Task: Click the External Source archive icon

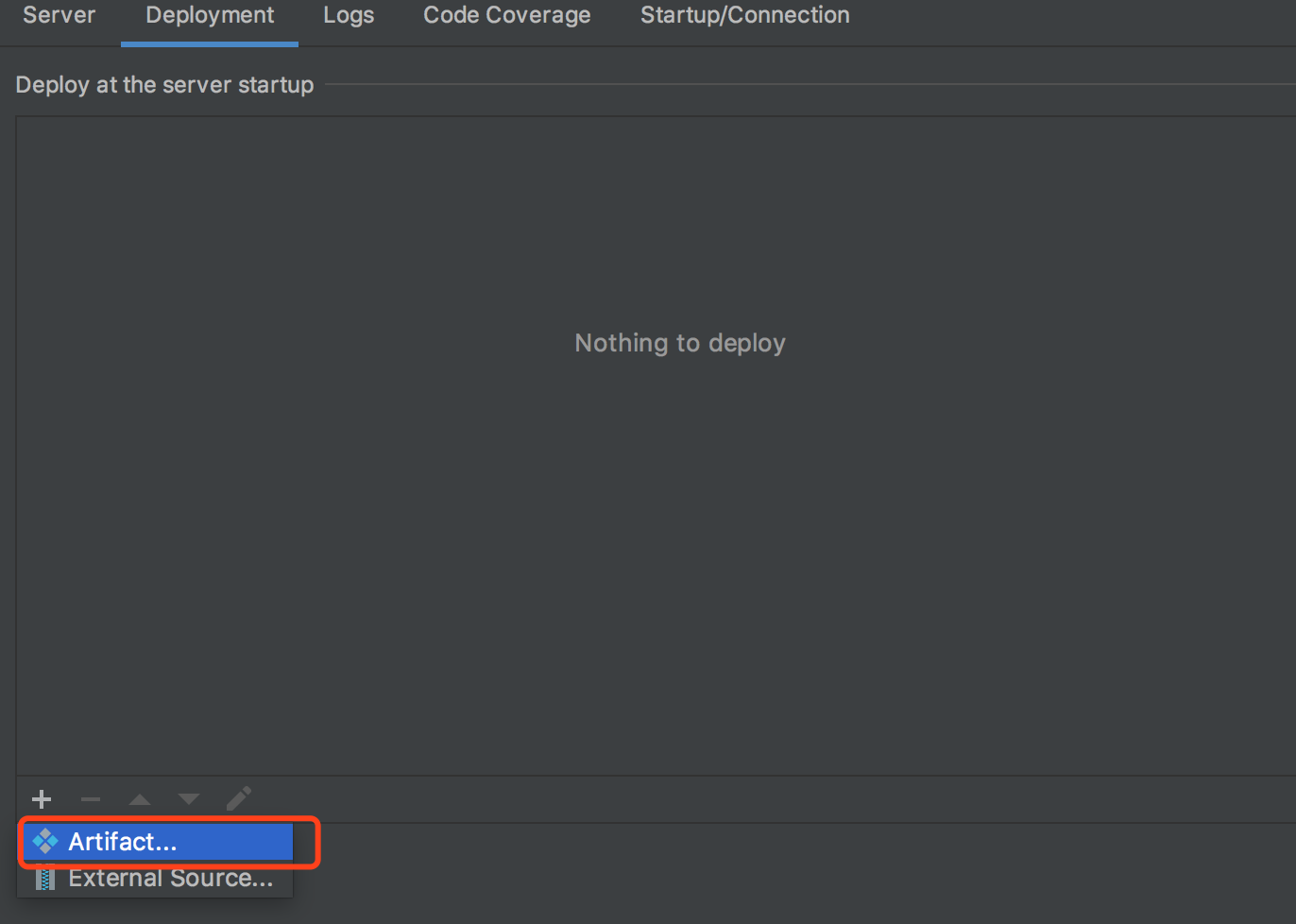Action: click(x=44, y=879)
